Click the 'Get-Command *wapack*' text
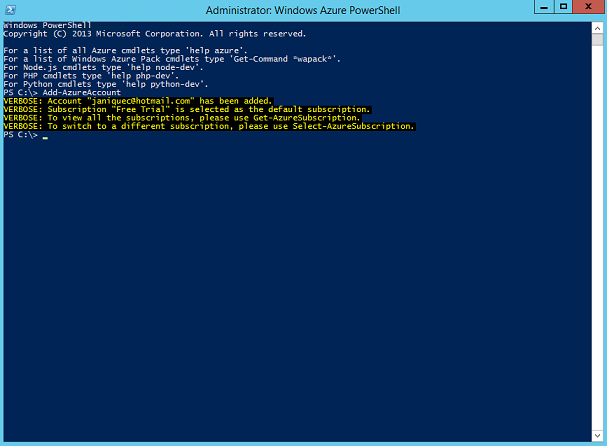 click(x=286, y=59)
